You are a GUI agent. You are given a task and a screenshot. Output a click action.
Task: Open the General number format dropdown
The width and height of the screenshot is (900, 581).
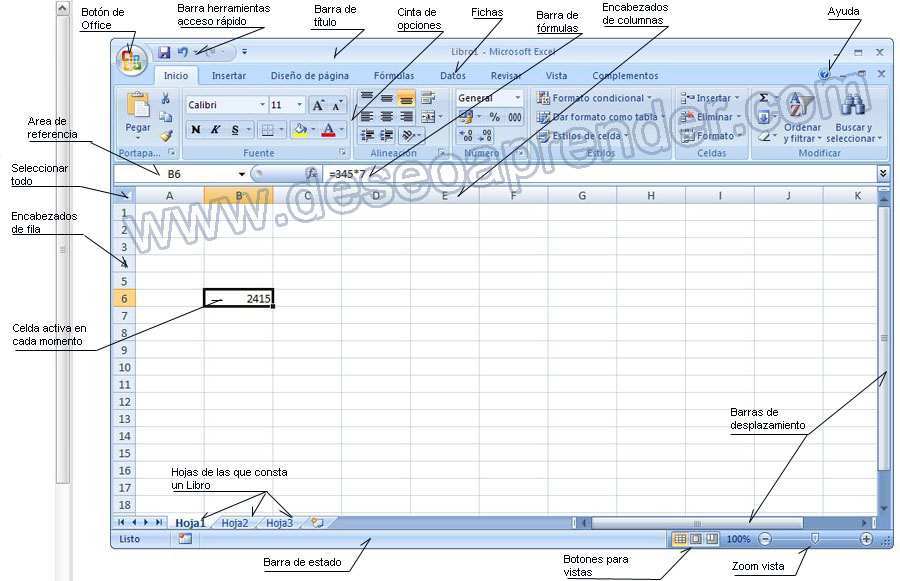(517, 98)
